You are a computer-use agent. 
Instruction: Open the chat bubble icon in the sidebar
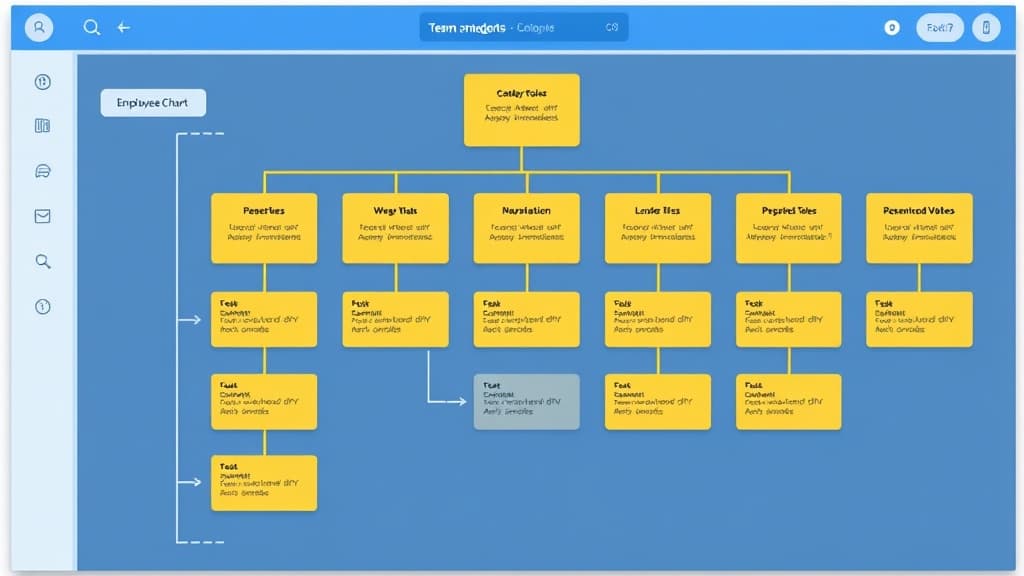(42, 171)
